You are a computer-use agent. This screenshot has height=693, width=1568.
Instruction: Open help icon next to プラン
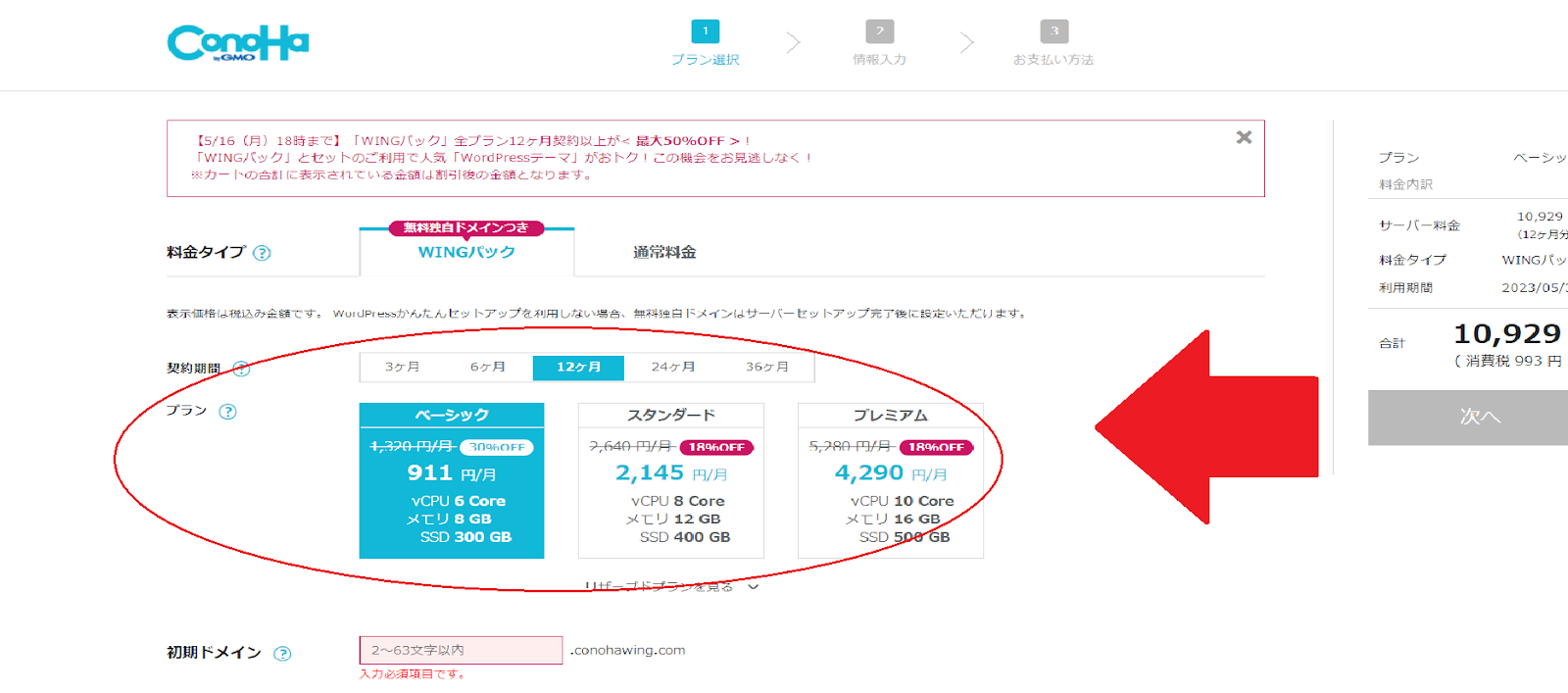click(227, 412)
